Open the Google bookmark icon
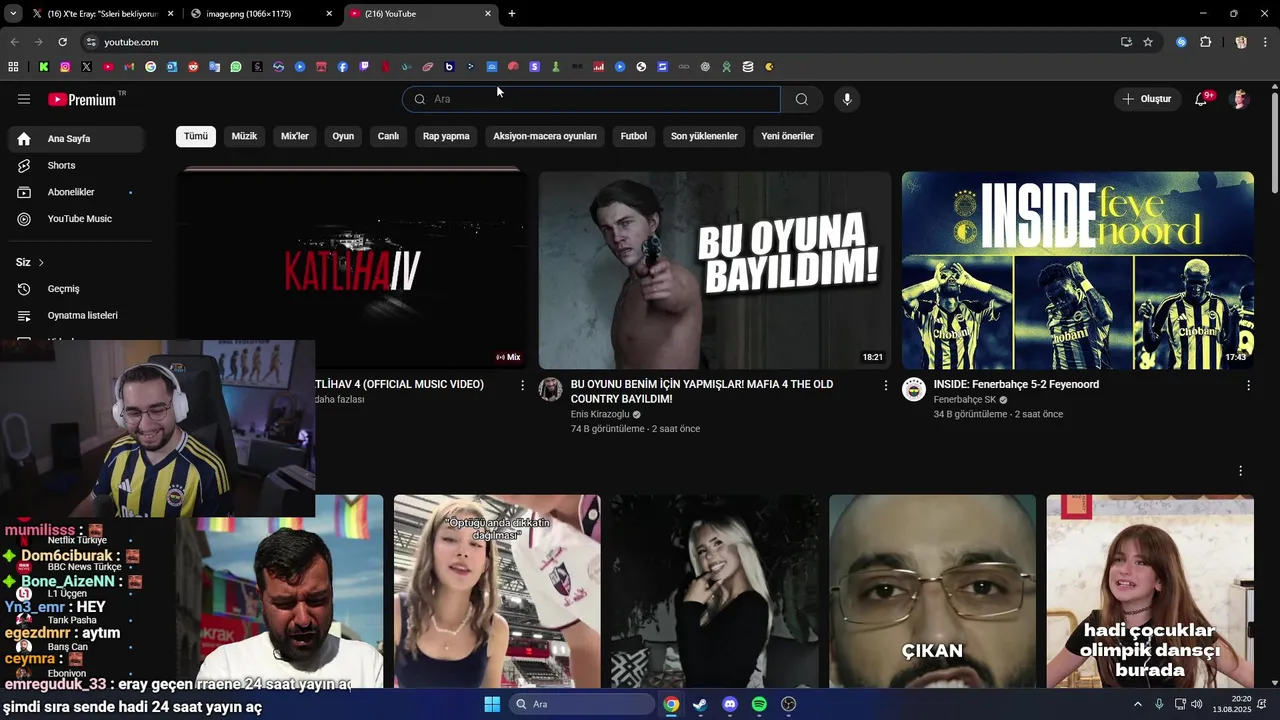The image size is (1280, 720). coord(150,67)
